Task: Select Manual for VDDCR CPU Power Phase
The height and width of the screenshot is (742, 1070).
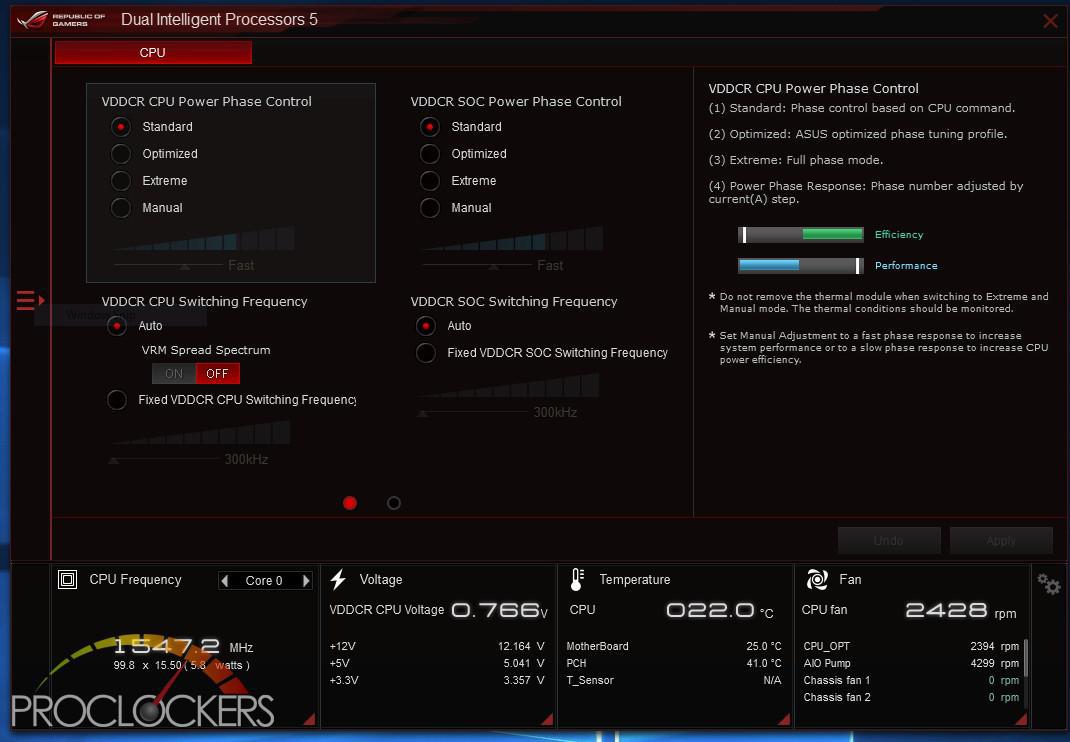Action: click(121, 208)
